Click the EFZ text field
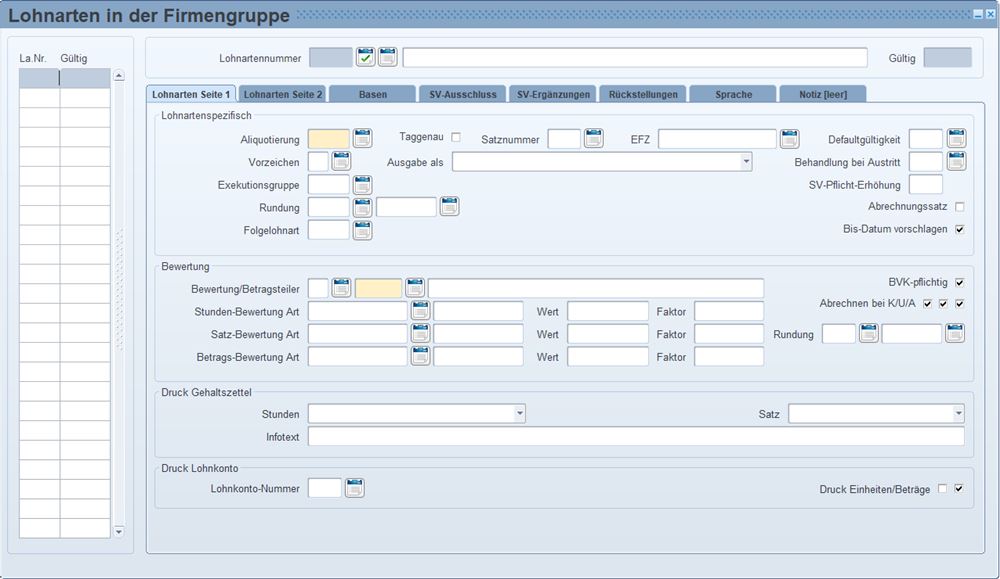The width and height of the screenshot is (1000, 579). click(x=717, y=139)
